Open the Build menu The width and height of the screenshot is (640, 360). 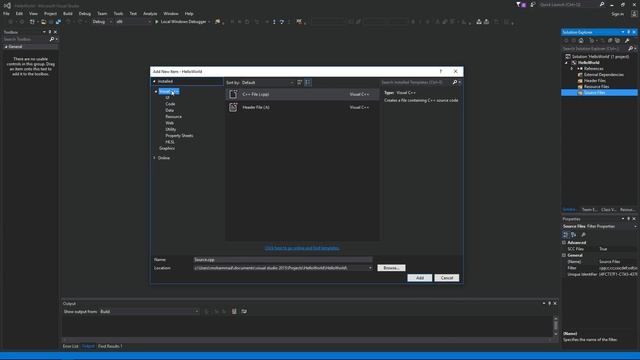pyautogui.click(x=68, y=13)
